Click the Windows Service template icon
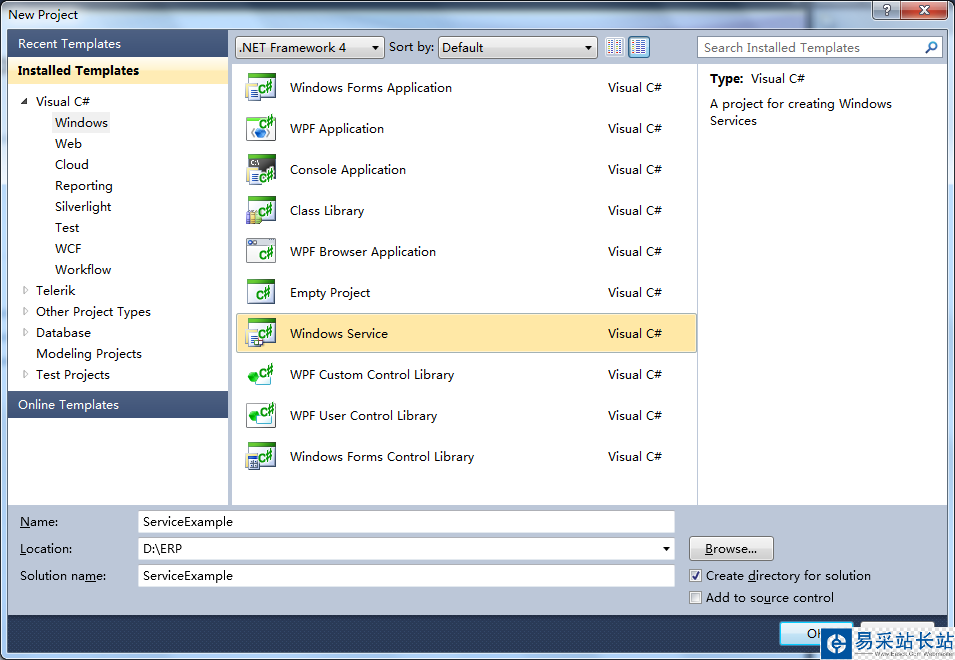 tap(261, 333)
